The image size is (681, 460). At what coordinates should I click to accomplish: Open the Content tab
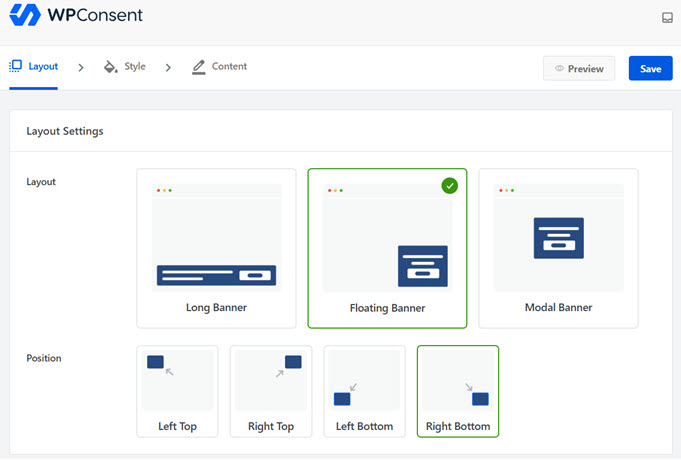click(x=229, y=67)
